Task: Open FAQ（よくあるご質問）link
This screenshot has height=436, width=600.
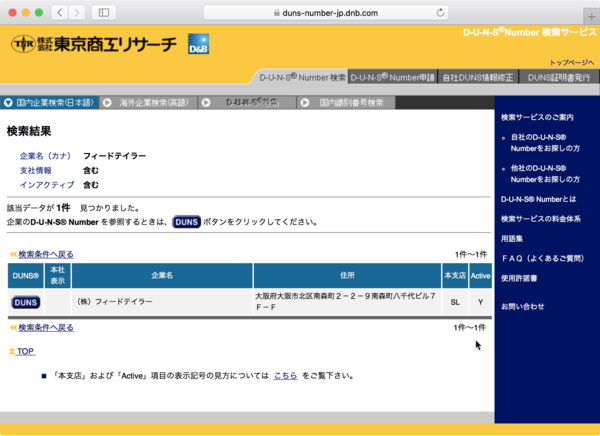Action: pyautogui.click(x=543, y=259)
